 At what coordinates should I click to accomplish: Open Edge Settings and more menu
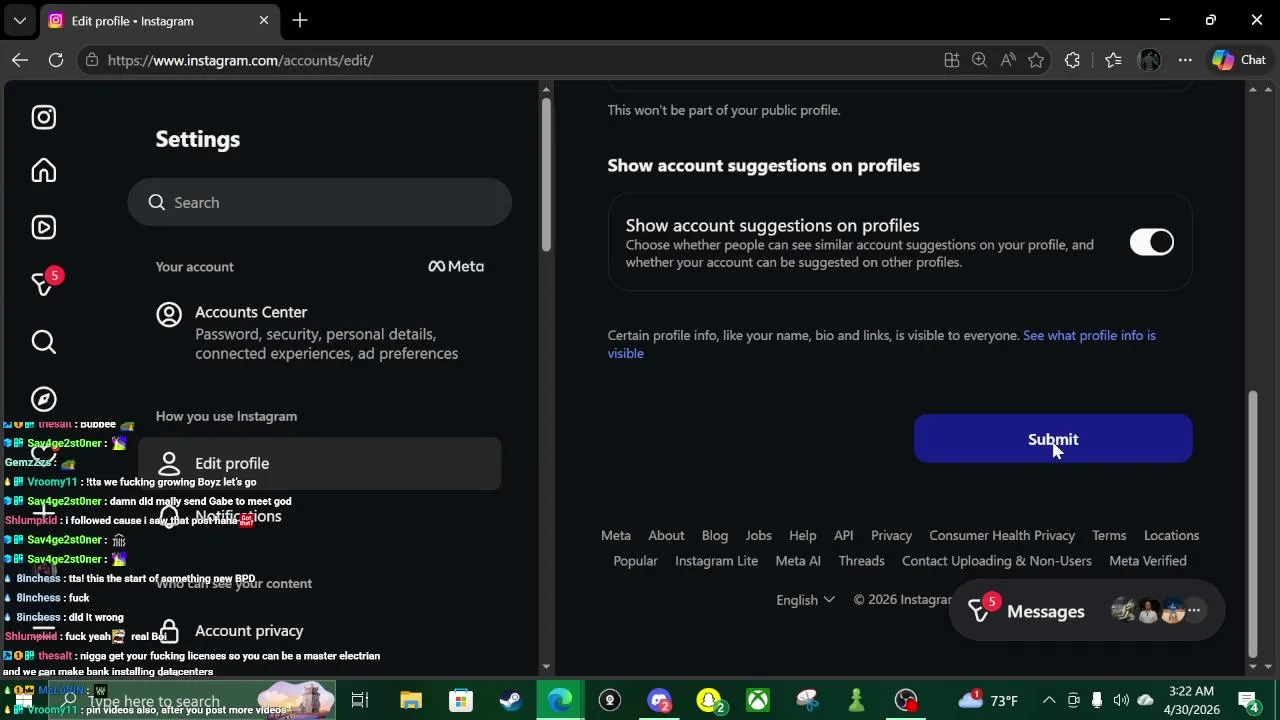click(x=1185, y=60)
